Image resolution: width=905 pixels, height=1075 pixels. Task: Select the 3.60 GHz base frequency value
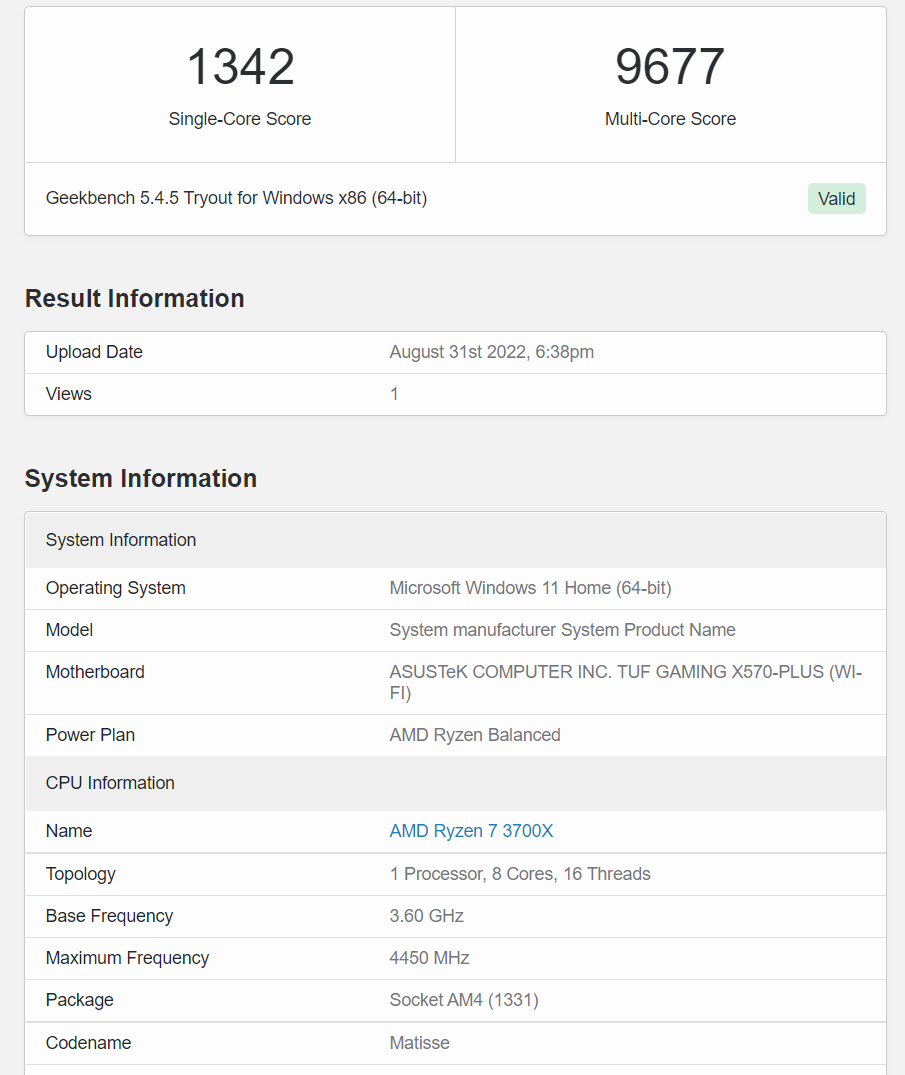click(427, 916)
